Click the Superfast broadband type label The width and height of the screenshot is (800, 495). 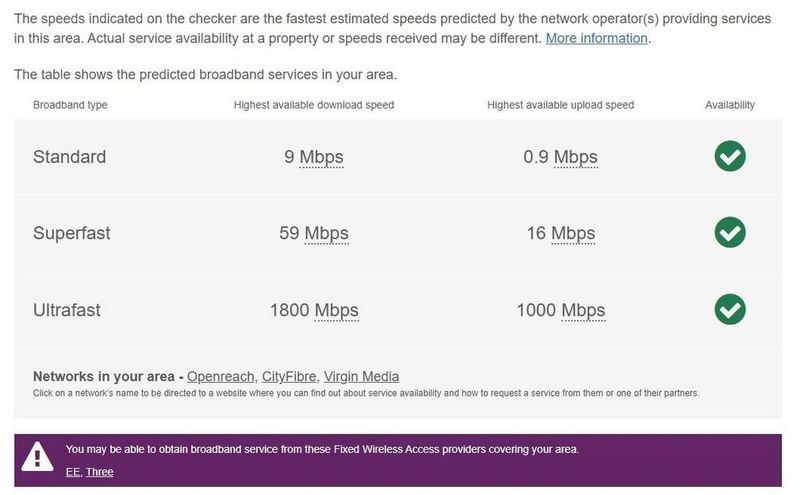point(71,234)
